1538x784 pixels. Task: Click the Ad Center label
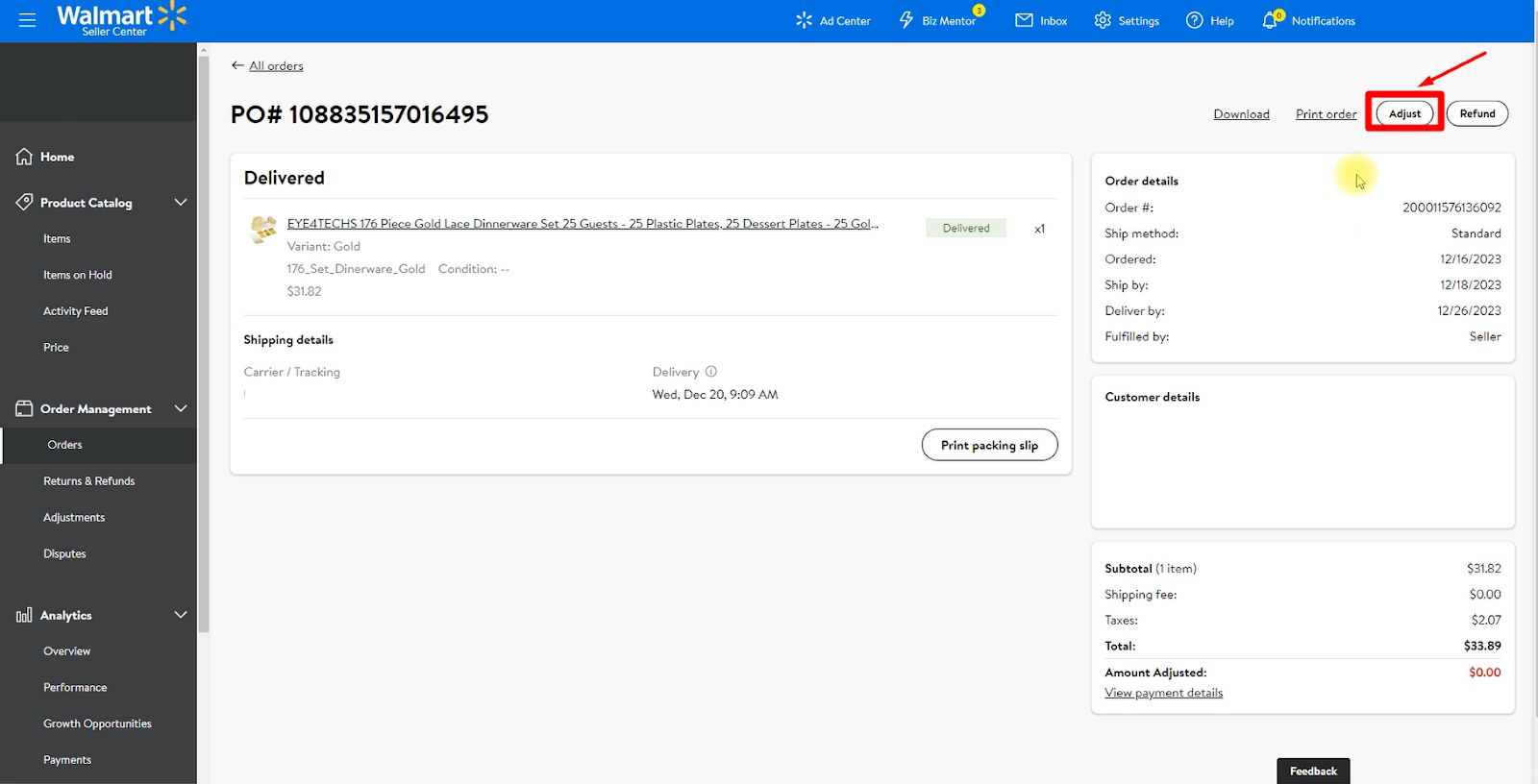point(845,21)
